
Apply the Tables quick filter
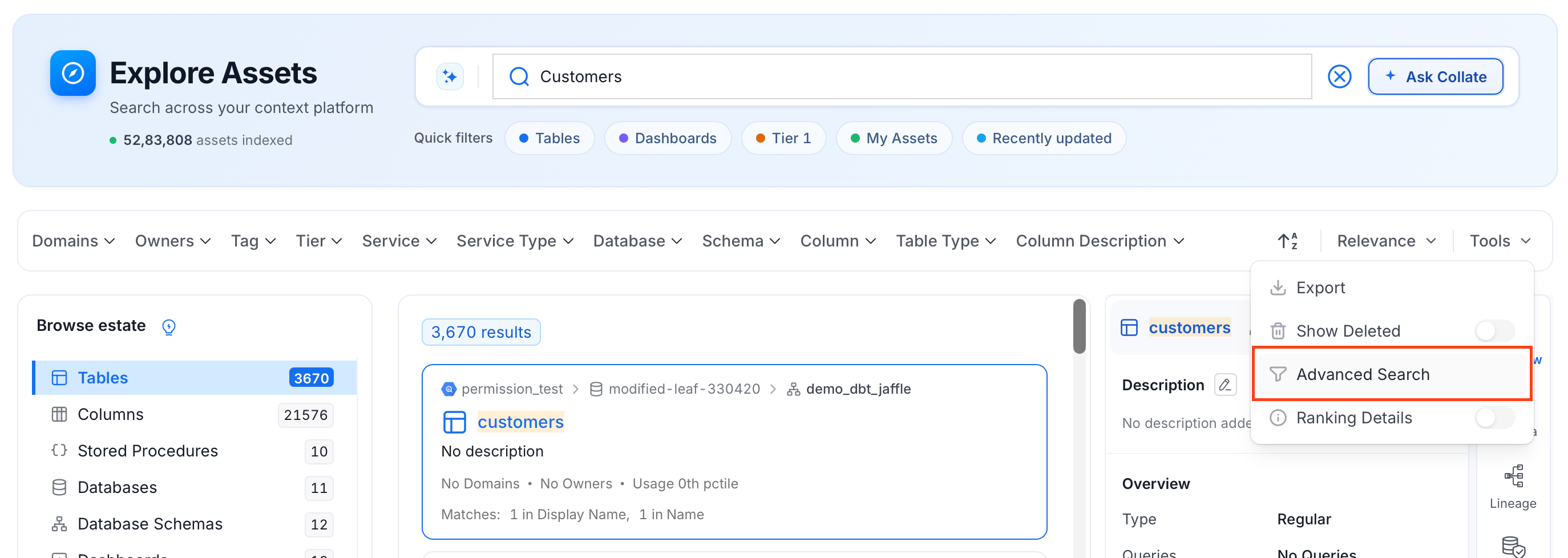point(549,138)
